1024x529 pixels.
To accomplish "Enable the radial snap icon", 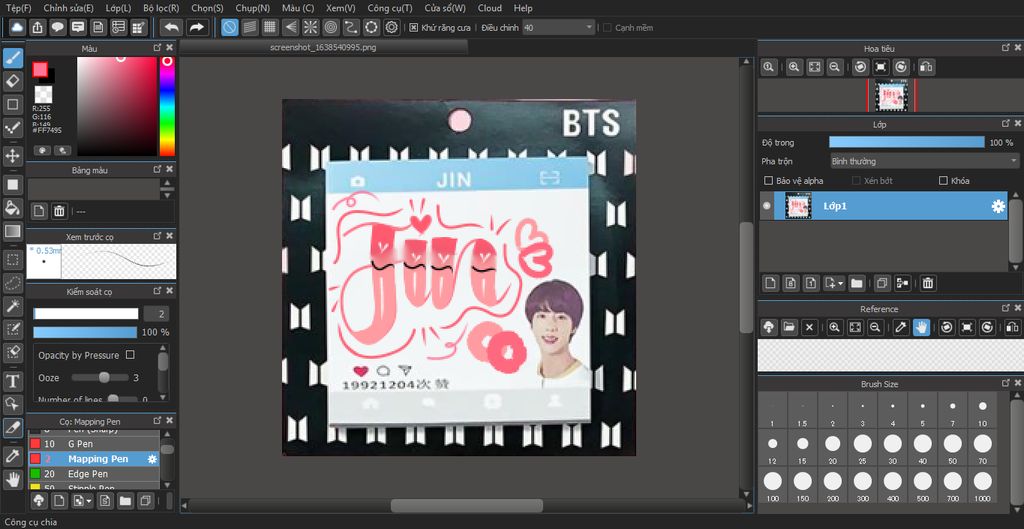I will (310, 27).
